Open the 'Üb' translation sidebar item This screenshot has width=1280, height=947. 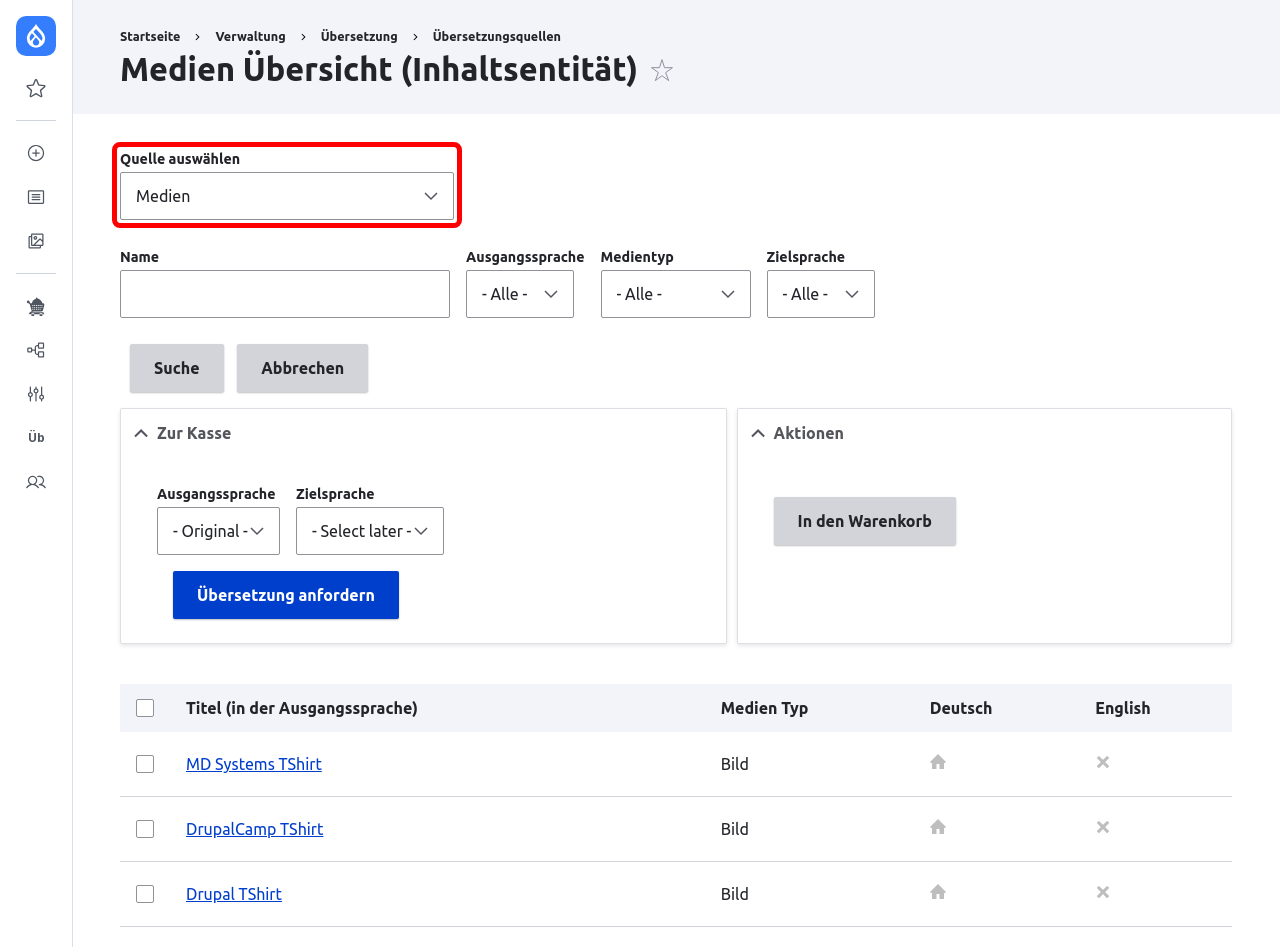(x=36, y=438)
